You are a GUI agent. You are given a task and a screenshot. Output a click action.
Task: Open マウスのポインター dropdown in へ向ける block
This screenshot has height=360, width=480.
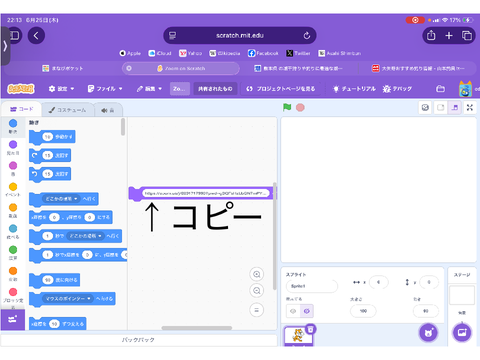coord(68,298)
